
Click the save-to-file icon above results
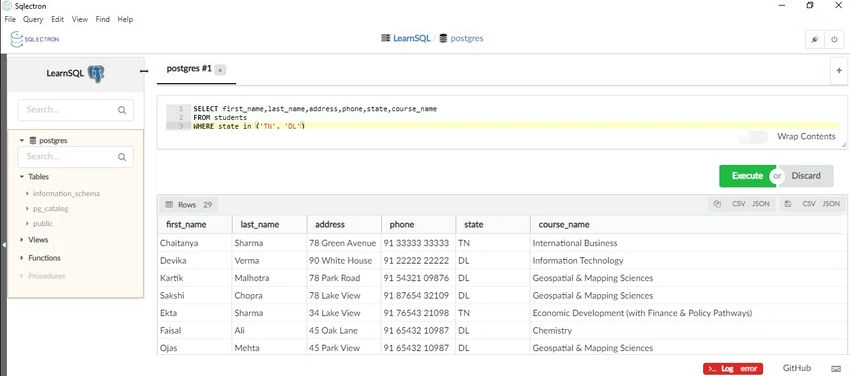pos(788,204)
